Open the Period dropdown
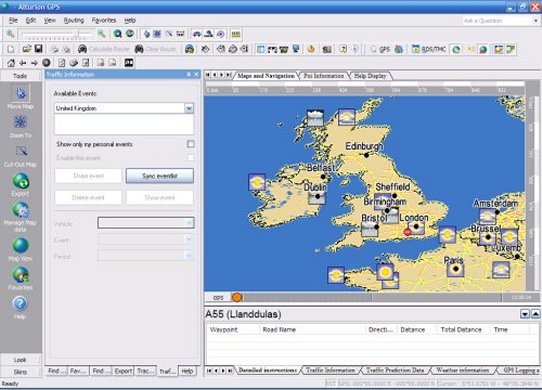542x390 pixels. point(189,256)
